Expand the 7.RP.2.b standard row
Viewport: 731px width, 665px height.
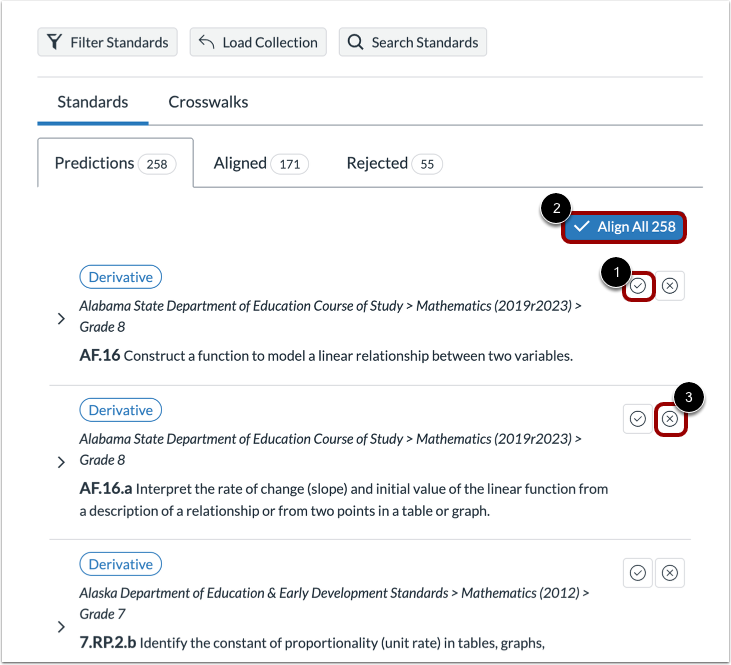[61, 627]
